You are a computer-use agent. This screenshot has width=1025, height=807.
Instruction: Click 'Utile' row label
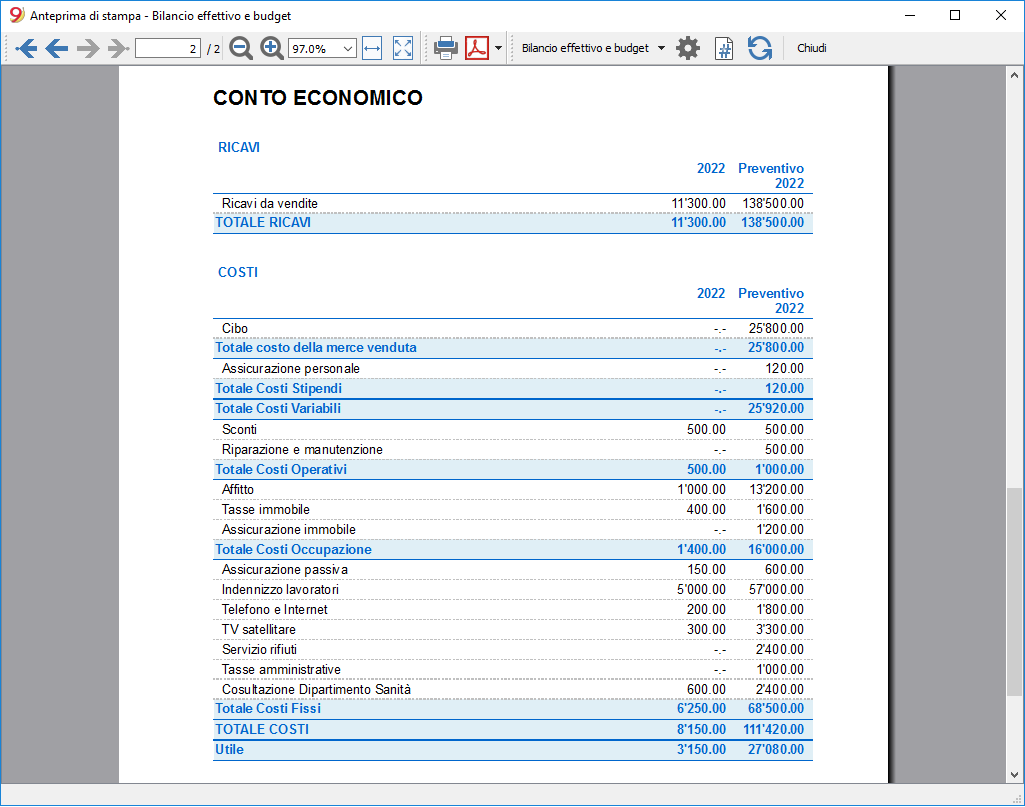pyautogui.click(x=229, y=750)
